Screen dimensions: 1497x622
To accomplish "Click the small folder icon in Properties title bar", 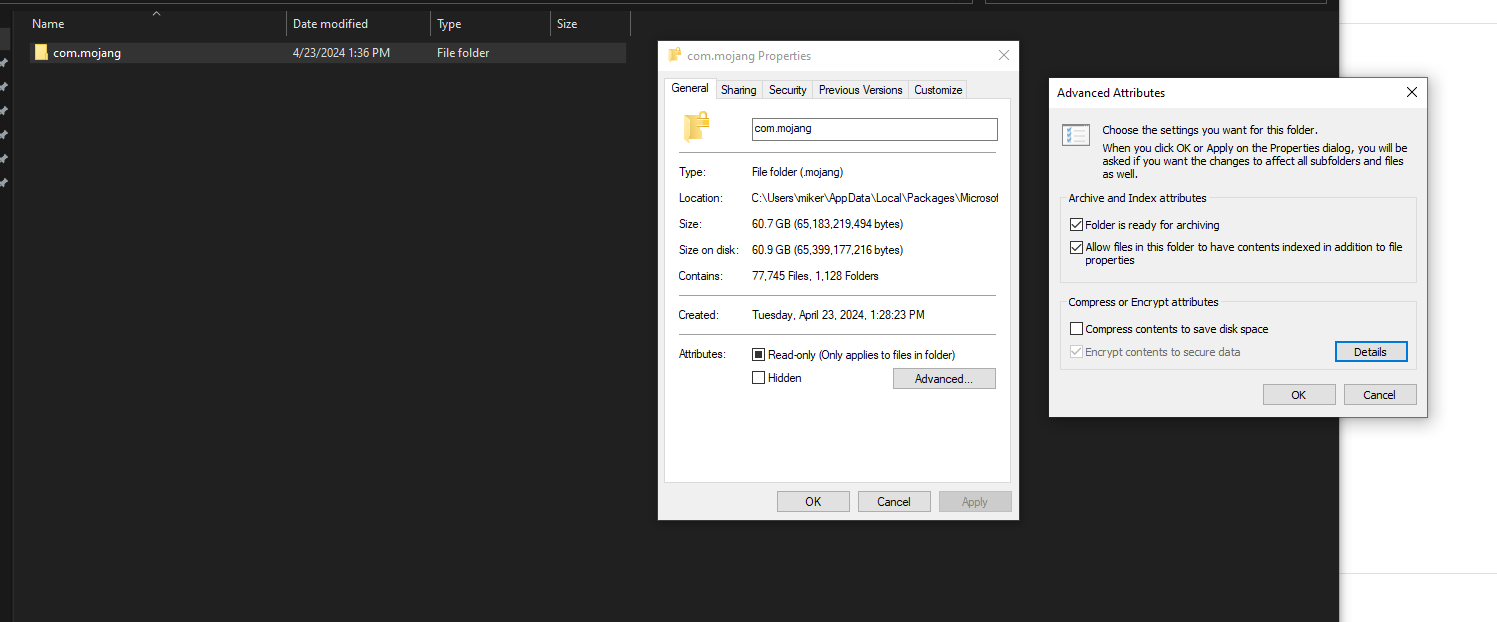I will point(675,55).
